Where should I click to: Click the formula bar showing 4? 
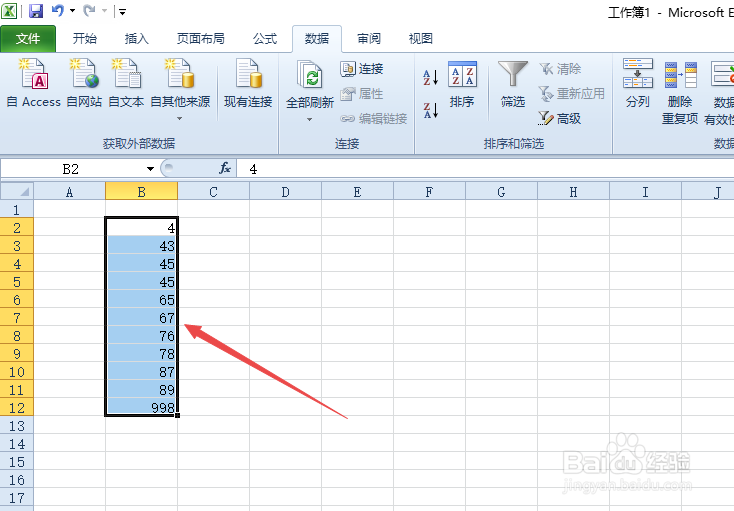485,169
